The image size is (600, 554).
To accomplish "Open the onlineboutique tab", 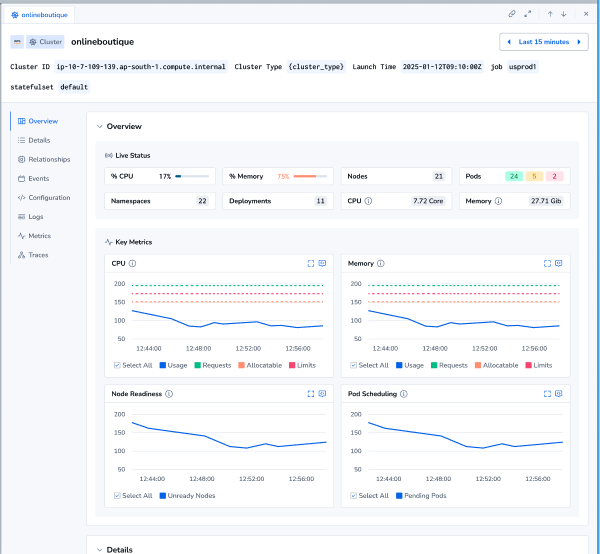I will (39, 15).
